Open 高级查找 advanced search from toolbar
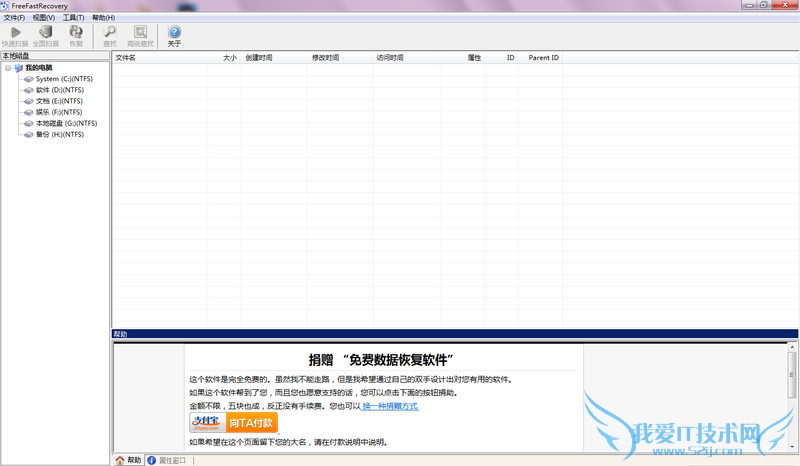Viewport: 800px width, 466px height. click(x=141, y=35)
